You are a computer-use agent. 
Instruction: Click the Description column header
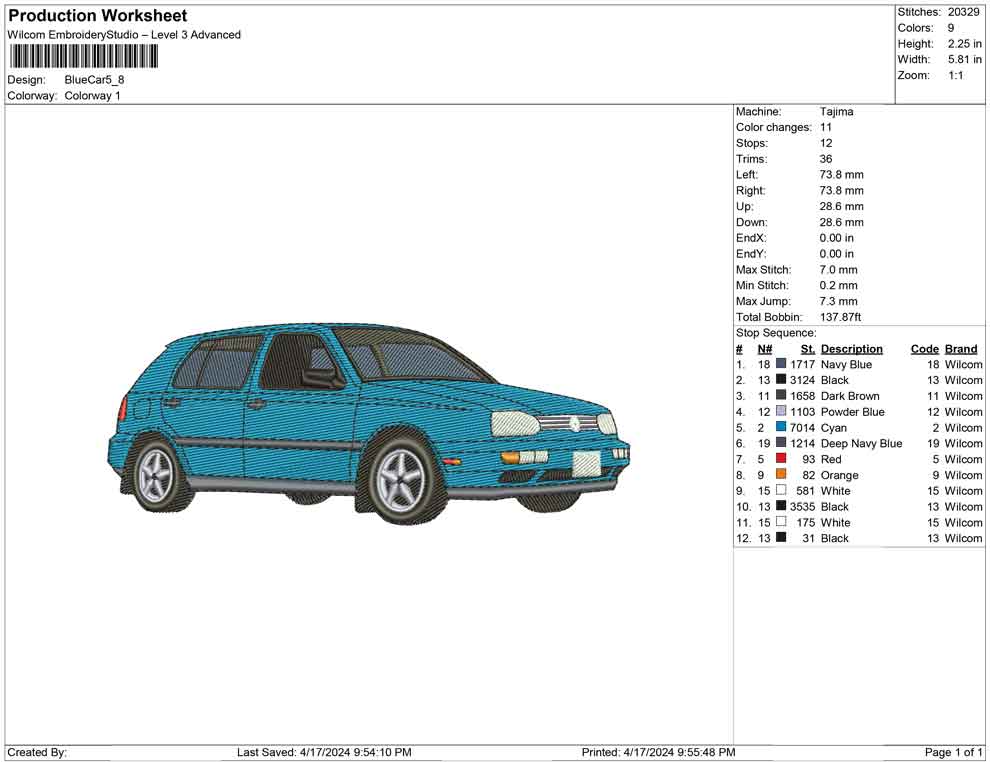pyautogui.click(x=851, y=349)
